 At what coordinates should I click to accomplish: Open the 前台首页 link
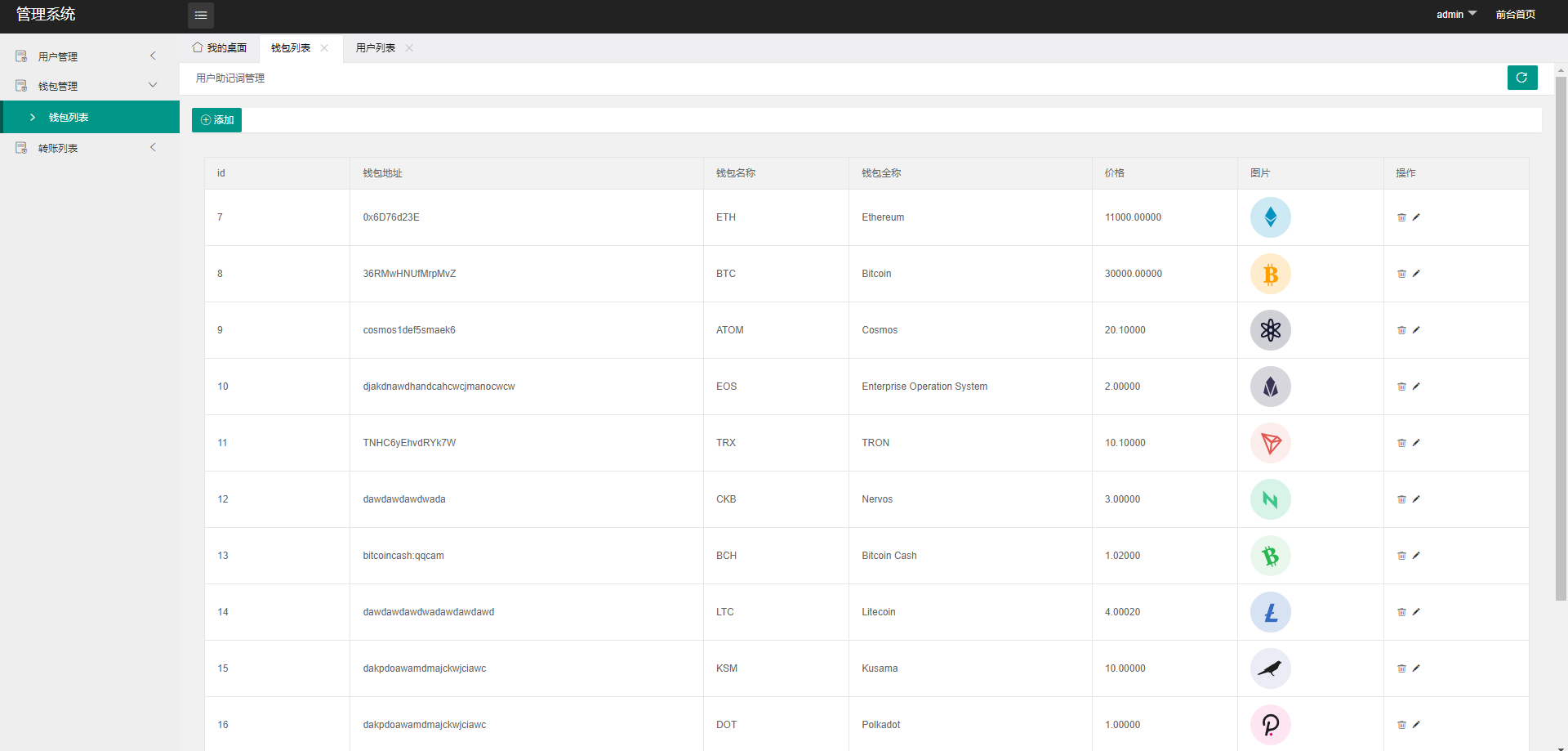point(1515,15)
